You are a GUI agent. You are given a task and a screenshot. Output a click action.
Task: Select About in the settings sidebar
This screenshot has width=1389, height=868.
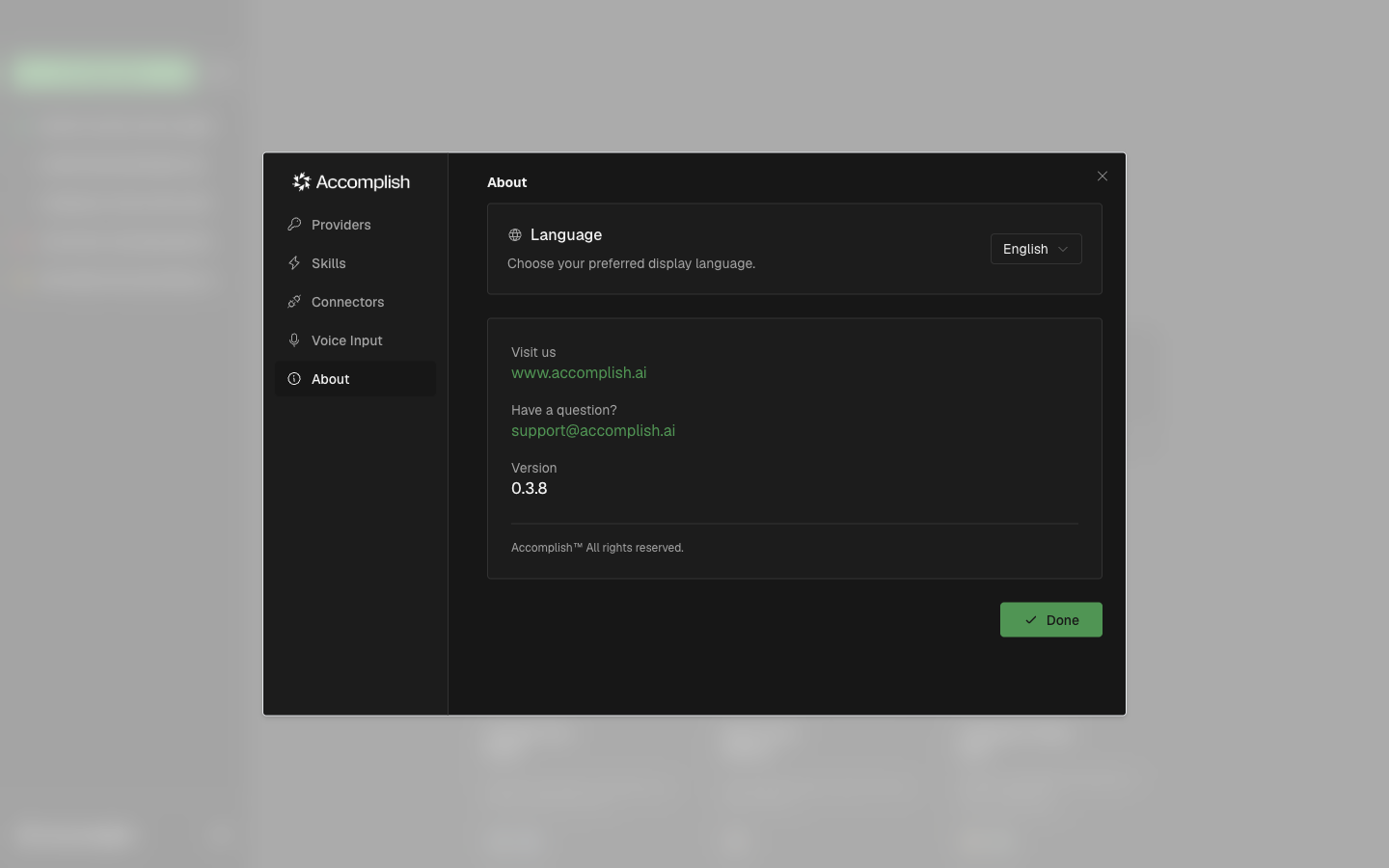tap(331, 378)
